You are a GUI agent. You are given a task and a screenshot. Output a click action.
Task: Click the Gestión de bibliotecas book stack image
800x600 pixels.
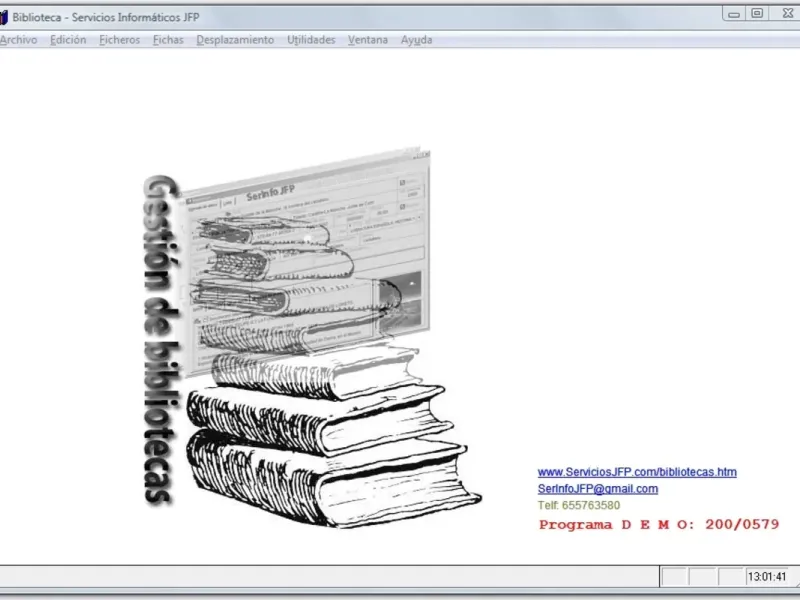[311, 338]
